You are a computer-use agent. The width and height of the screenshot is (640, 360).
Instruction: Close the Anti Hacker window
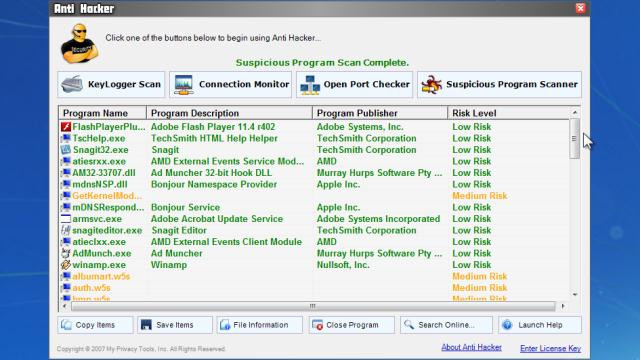click(x=580, y=8)
